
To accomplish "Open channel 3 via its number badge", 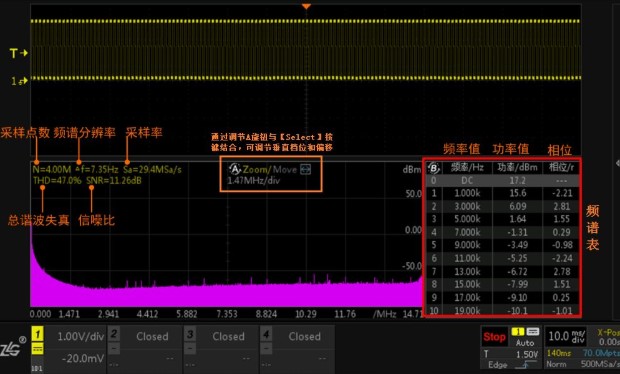I will (190, 334).
